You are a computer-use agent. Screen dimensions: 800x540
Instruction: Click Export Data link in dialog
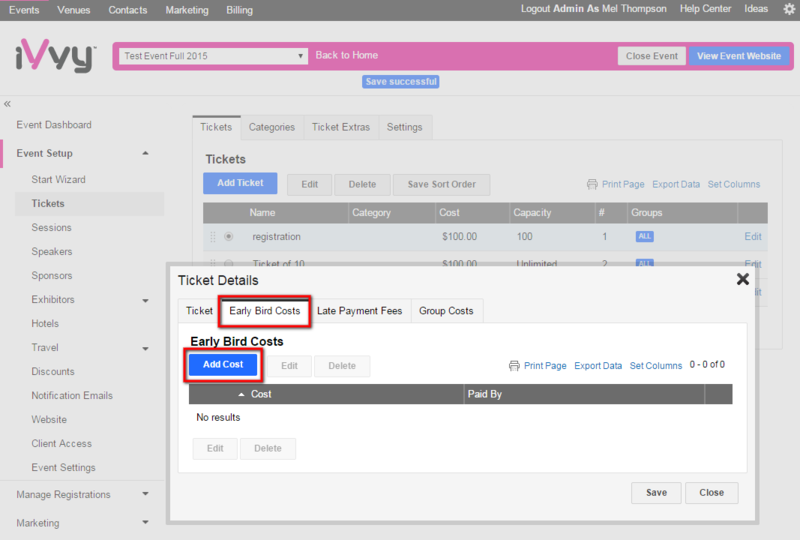(598, 365)
